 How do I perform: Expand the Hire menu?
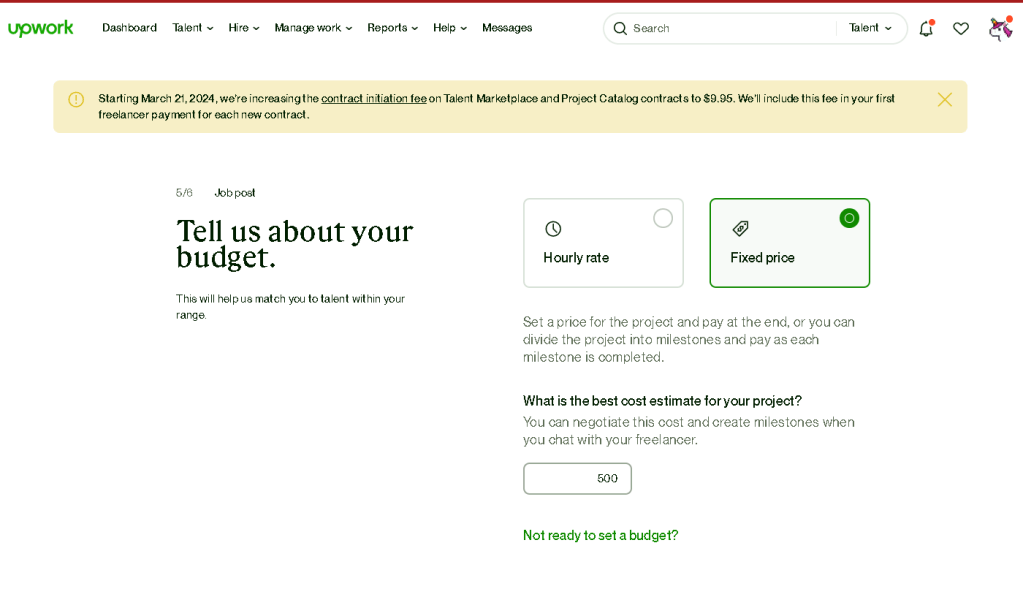point(243,27)
